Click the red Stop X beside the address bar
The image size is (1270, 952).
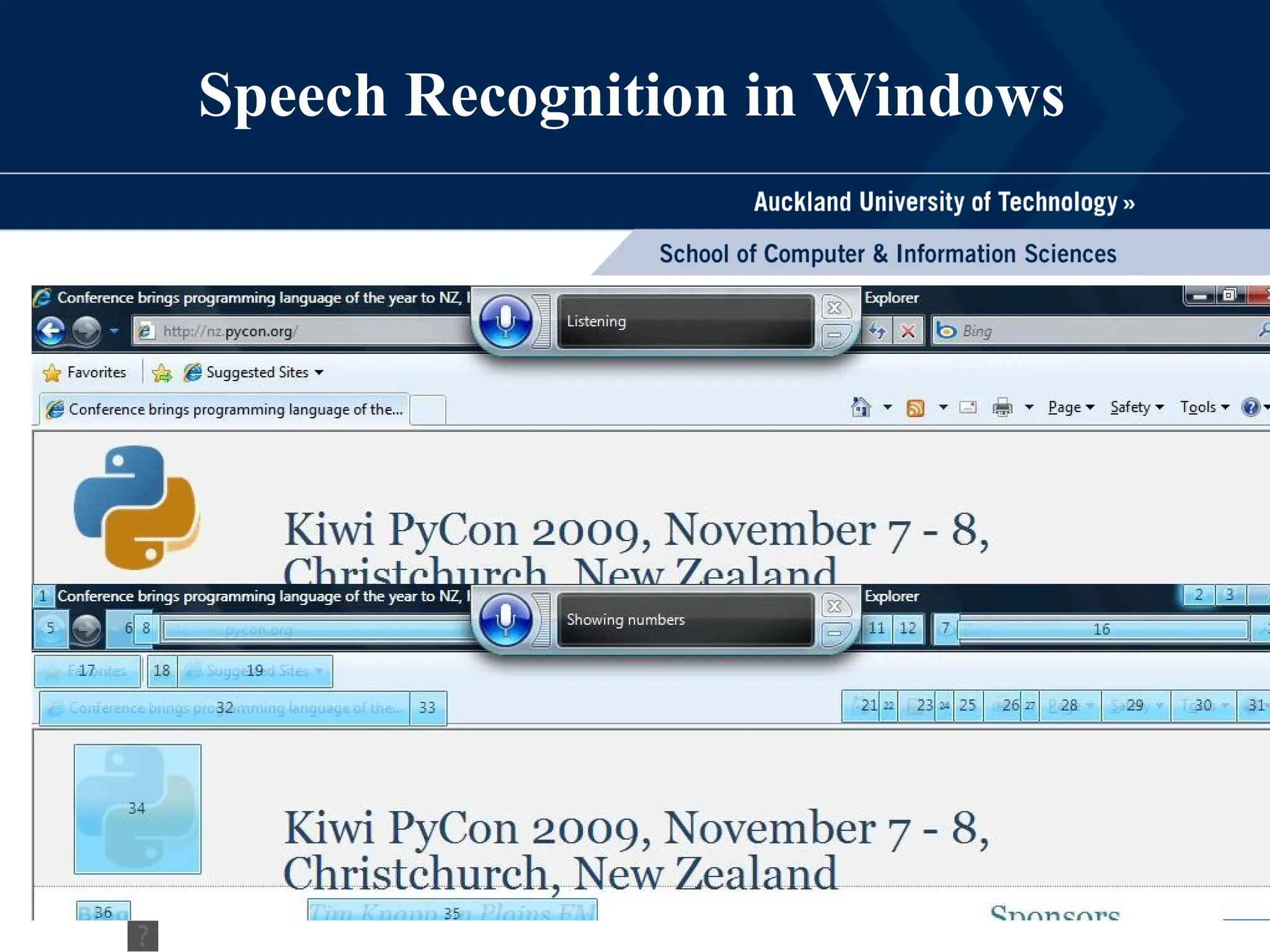pyautogui.click(x=908, y=331)
